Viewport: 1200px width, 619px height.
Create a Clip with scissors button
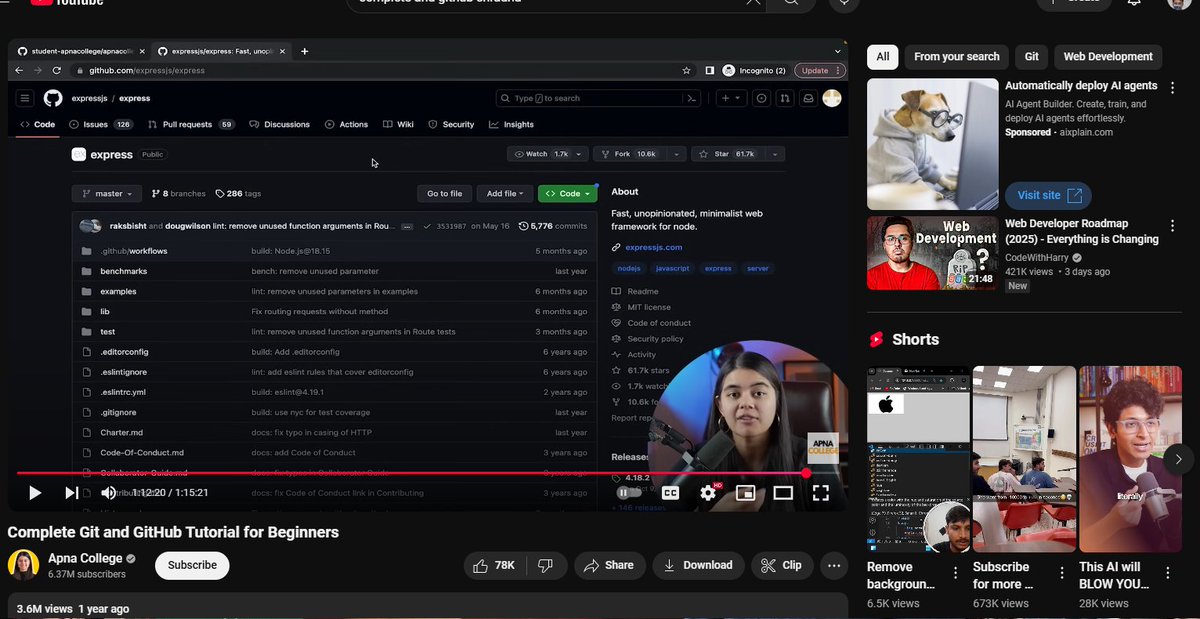click(781, 565)
